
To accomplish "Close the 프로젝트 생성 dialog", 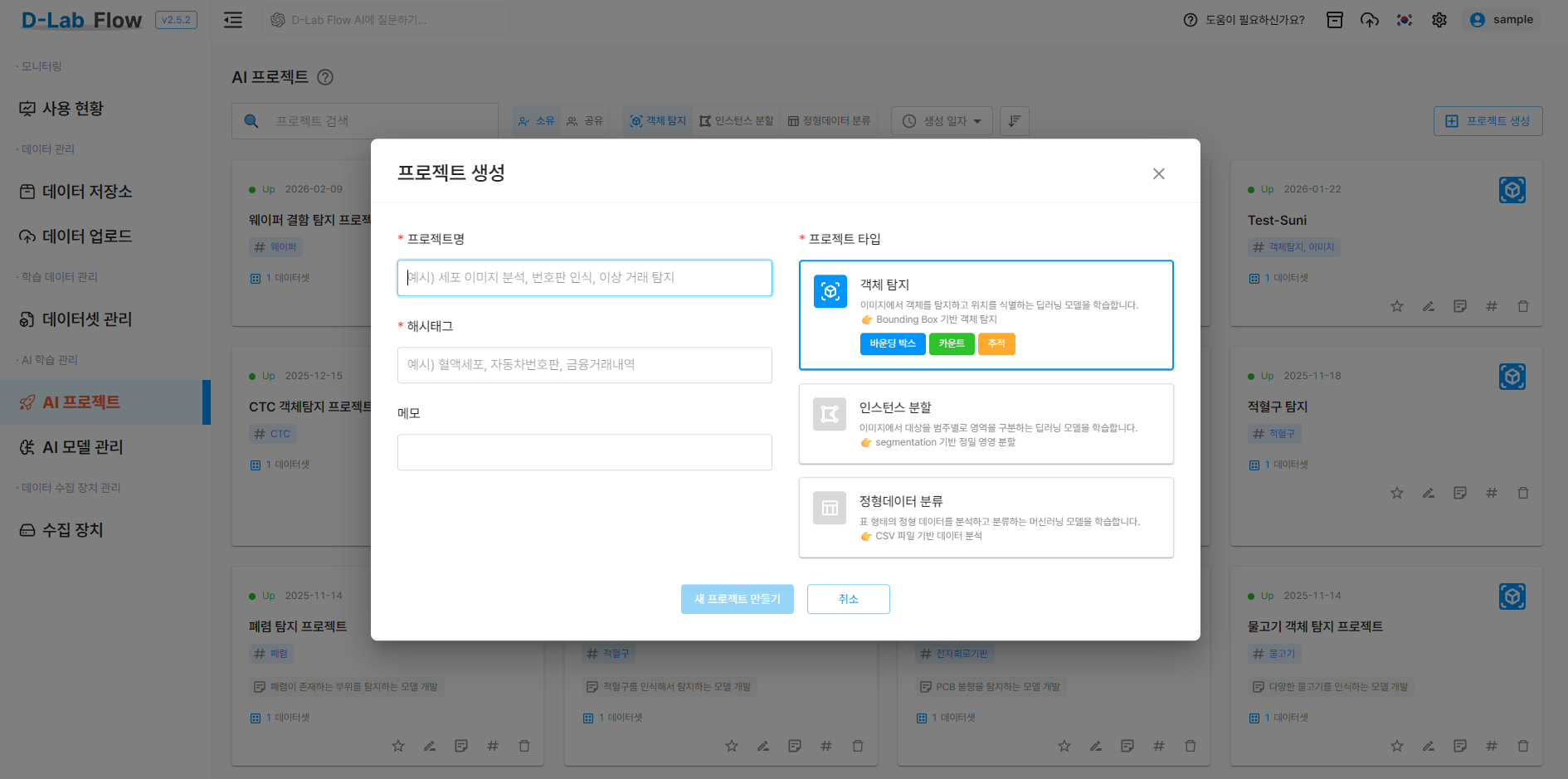I will [x=1159, y=173].
